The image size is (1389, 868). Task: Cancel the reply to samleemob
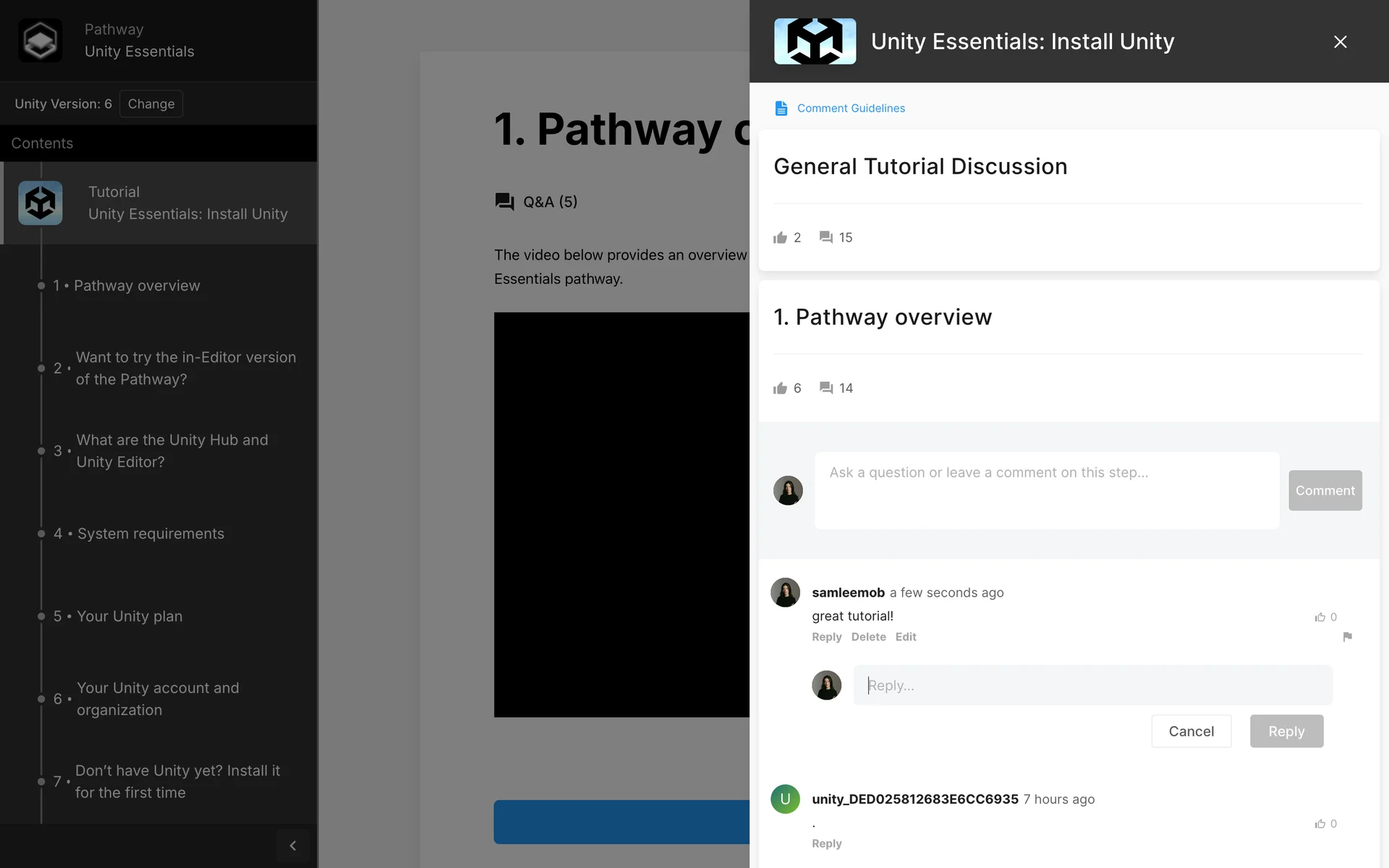1191,731
